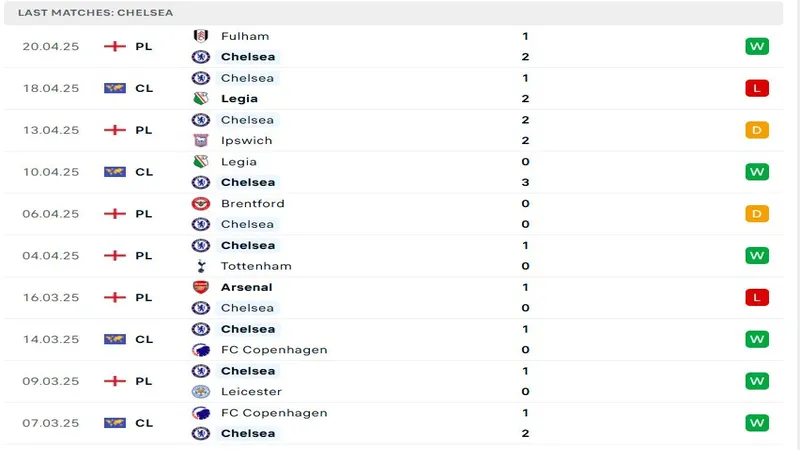
Task: Click the Ipswich club crest icon
Action: tap(201, 140)
